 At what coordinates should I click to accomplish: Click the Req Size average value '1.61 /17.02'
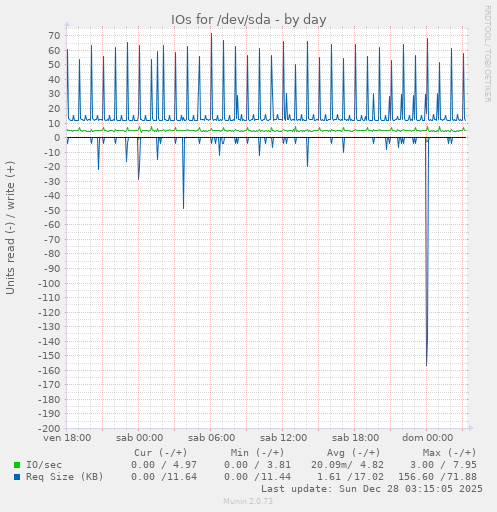tap(350, 477)
